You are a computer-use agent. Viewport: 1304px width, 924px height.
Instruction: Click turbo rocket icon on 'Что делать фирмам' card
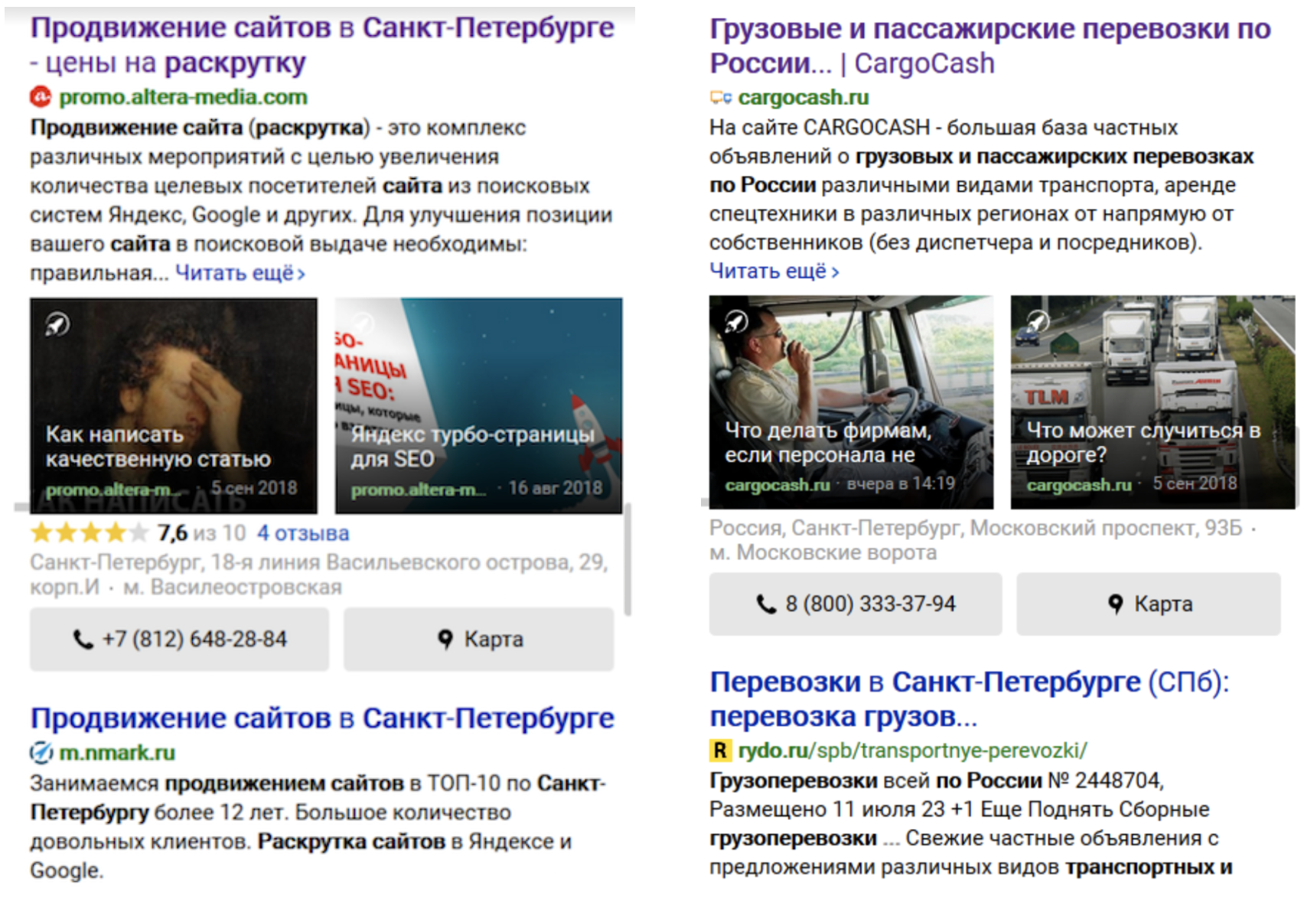click(736, 321)
